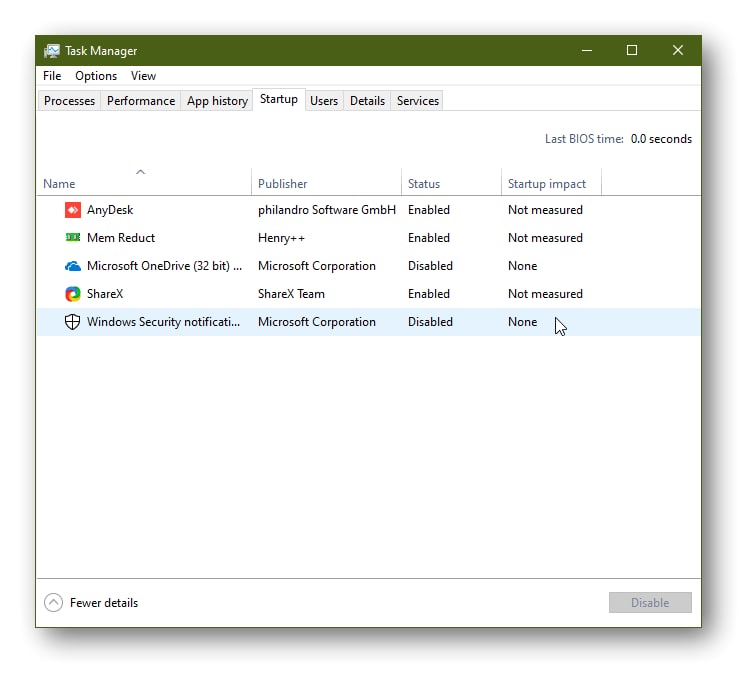Select the ShareX entry name
The image size is (747, 673).
[x=105, y=294]
